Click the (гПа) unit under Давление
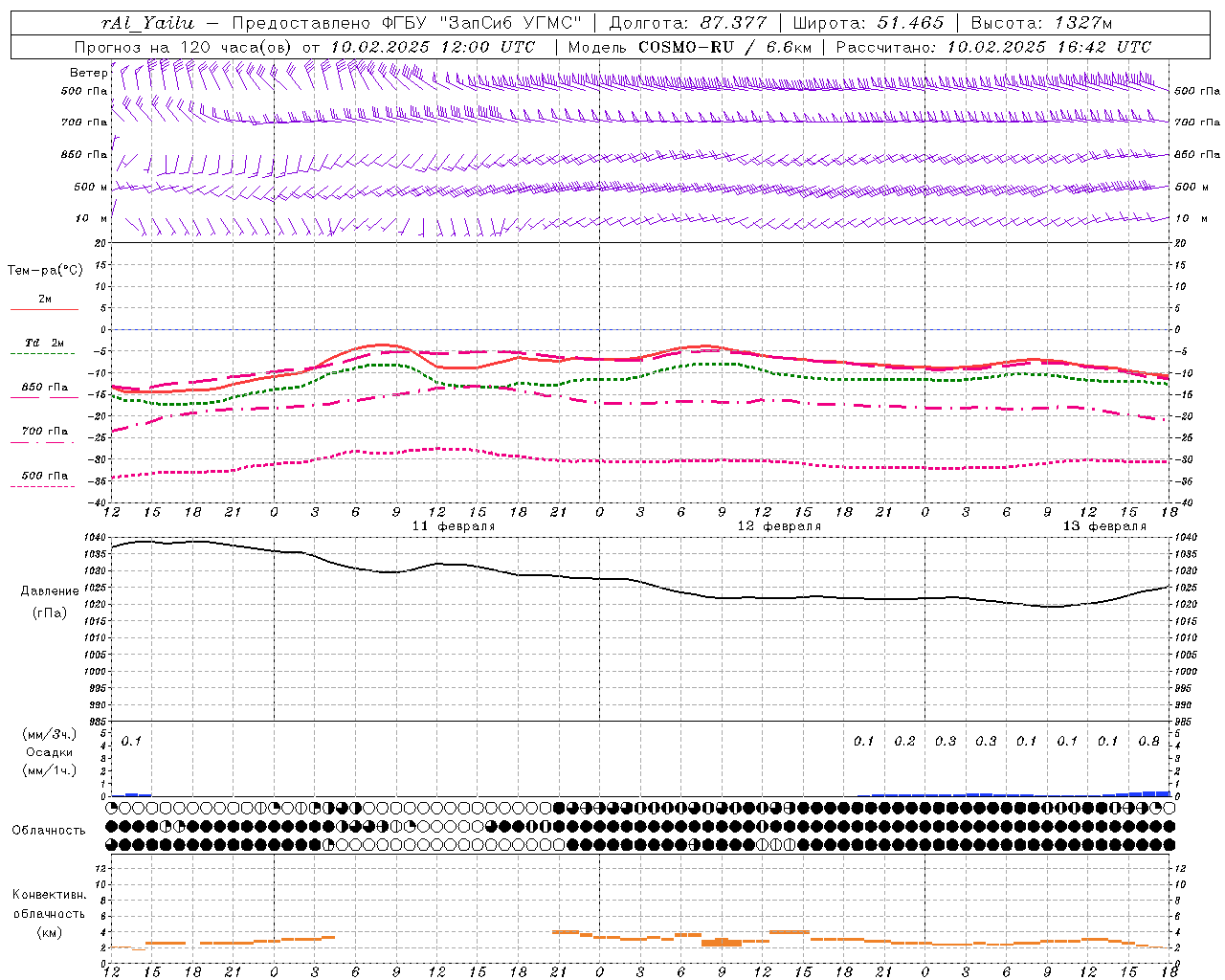The height and width of the screenshot is (980, 1225). tap(50, 612)
